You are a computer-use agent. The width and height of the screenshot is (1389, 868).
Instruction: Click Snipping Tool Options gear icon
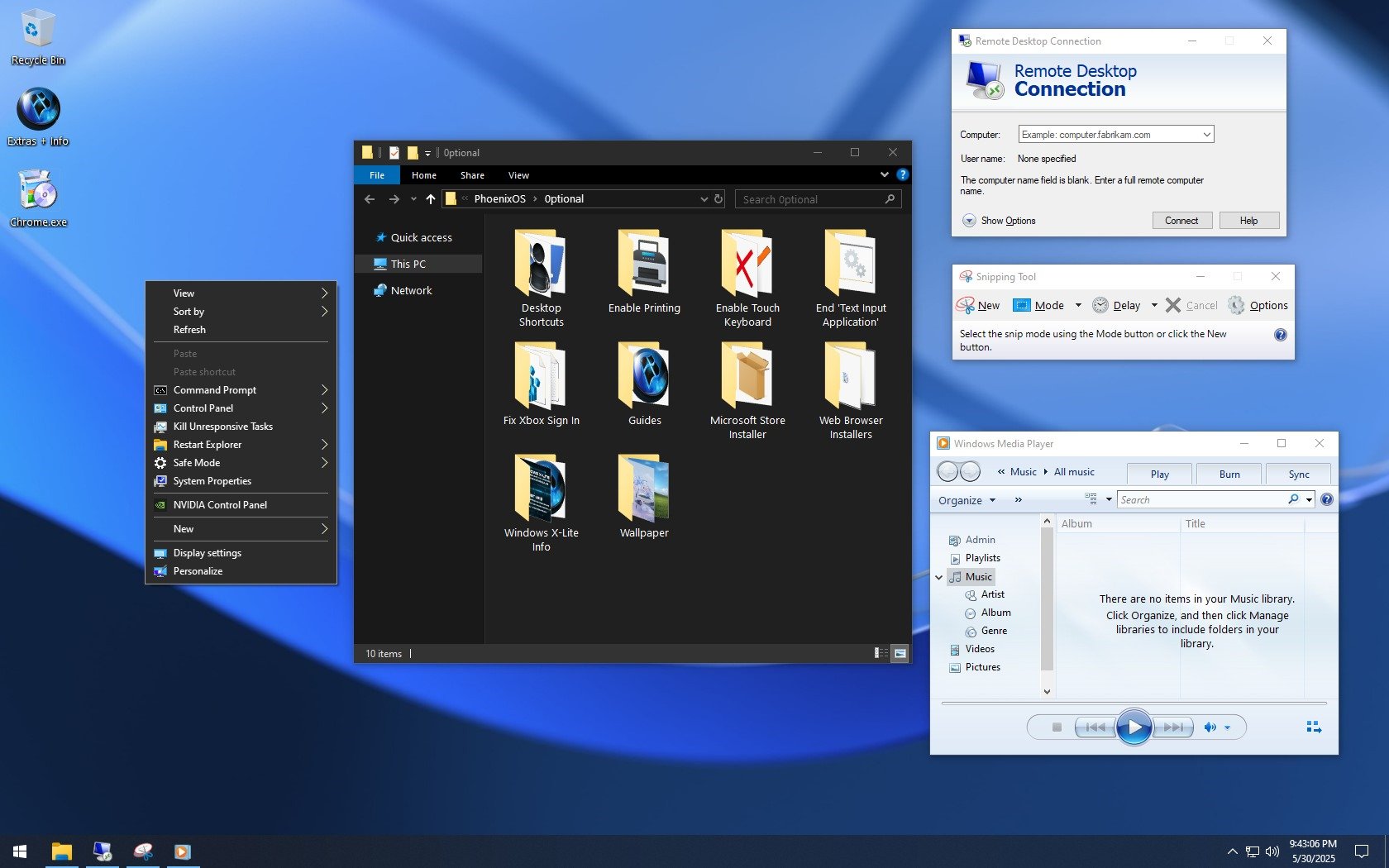pos(1236,305)
